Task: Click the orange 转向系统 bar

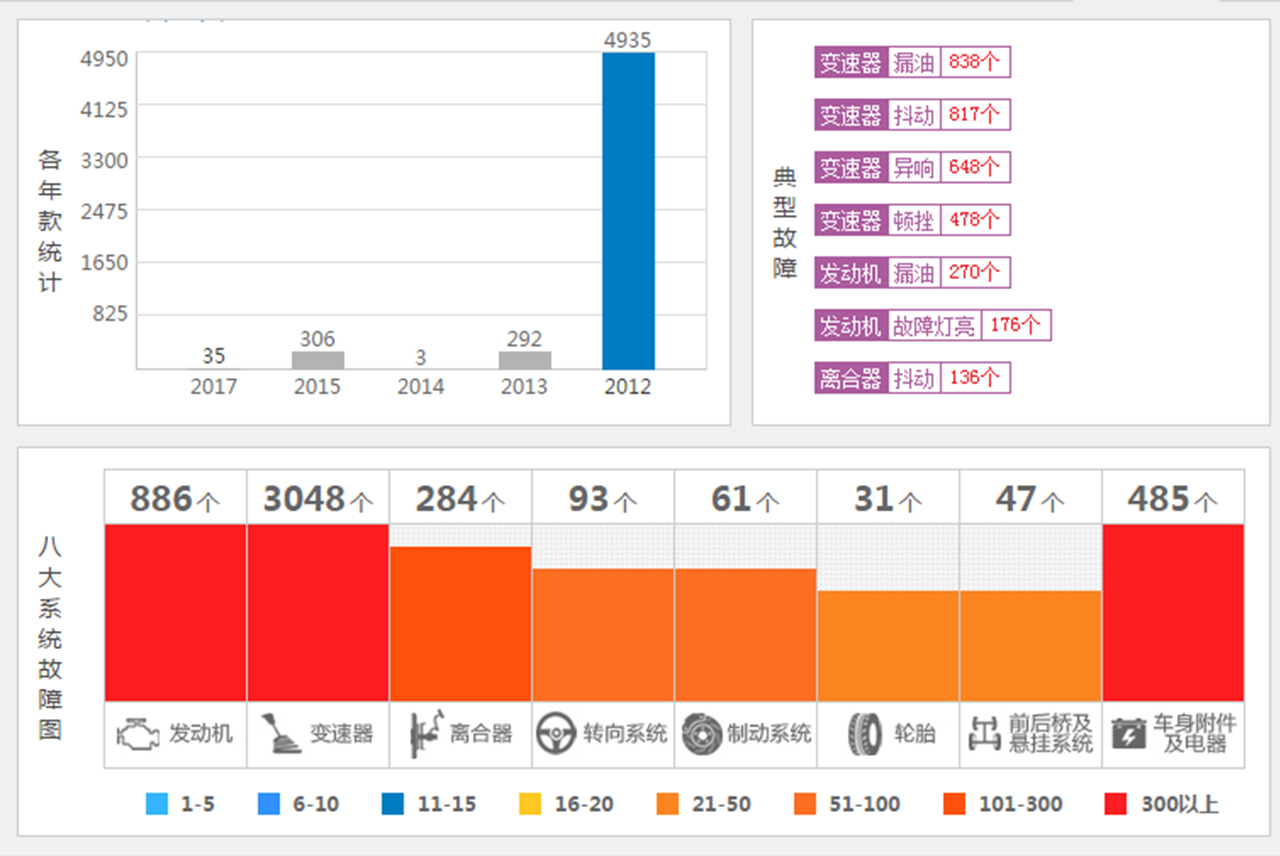Action: coord(603,634)
